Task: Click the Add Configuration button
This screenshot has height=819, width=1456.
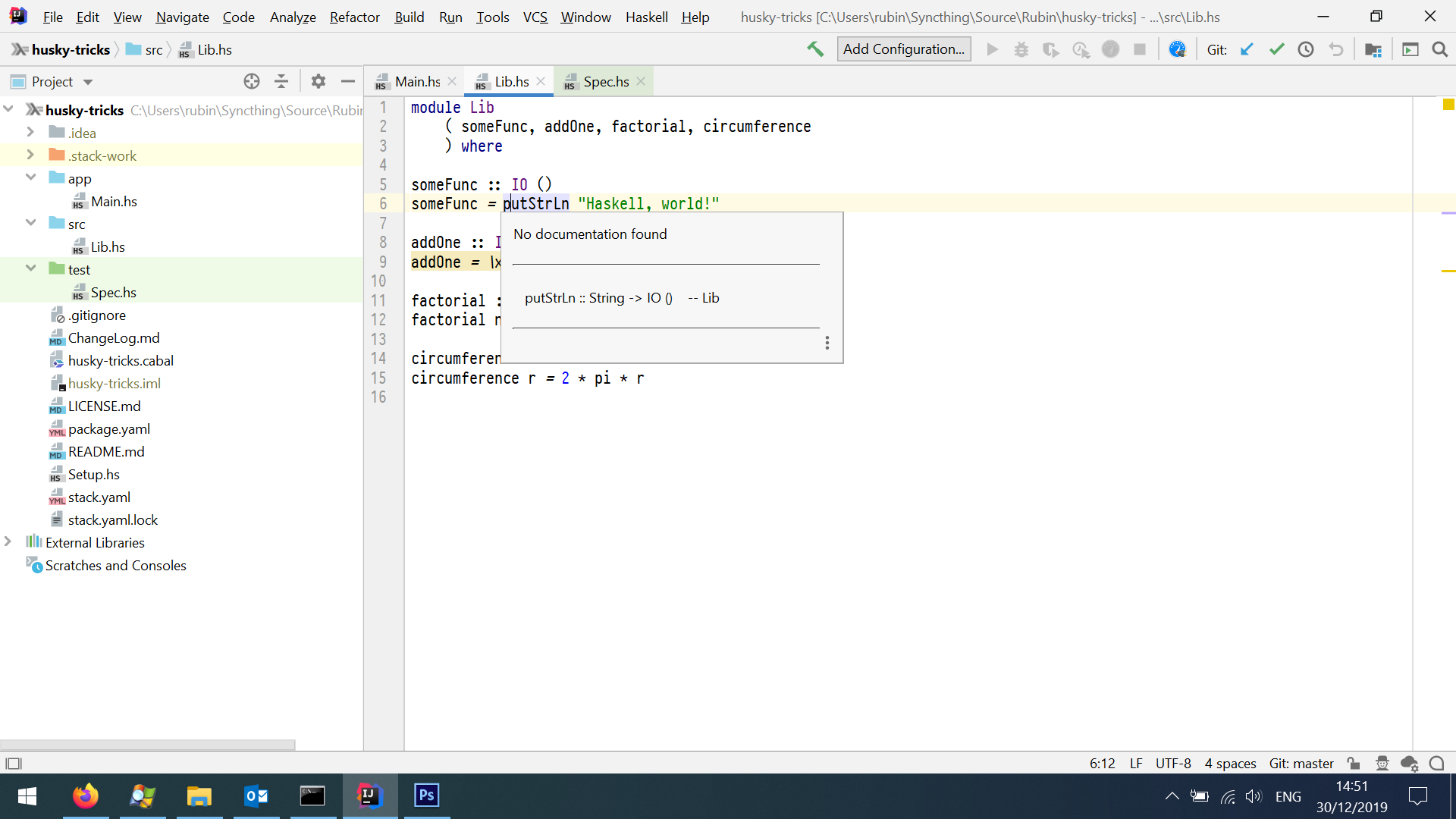Action: click(x=903, y=49)
